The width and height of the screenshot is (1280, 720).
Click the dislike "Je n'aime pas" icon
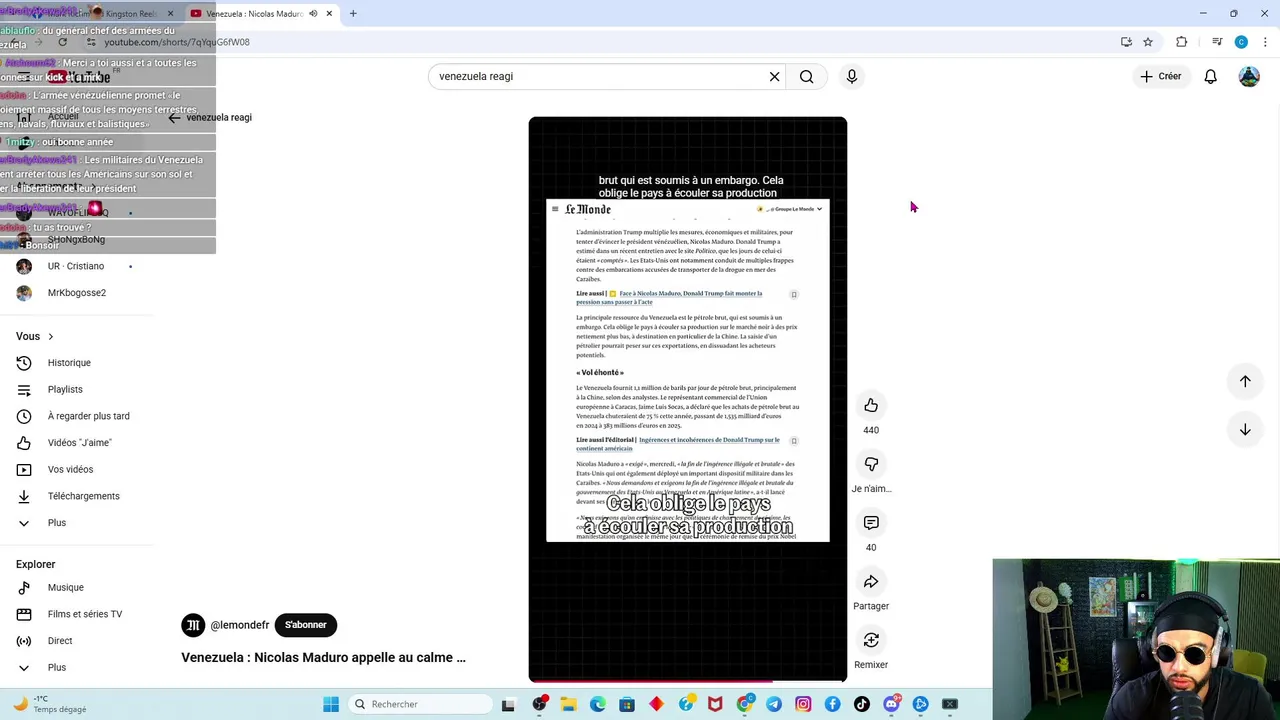[x=871, y=464]
